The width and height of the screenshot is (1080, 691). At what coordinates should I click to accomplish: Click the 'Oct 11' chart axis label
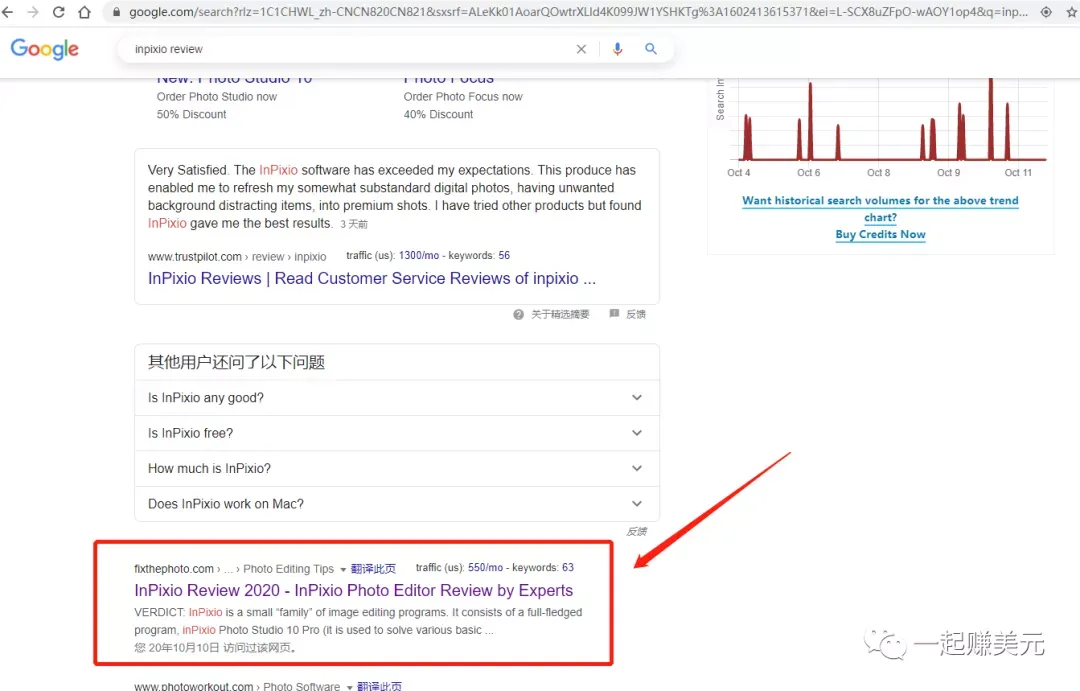1018,173
